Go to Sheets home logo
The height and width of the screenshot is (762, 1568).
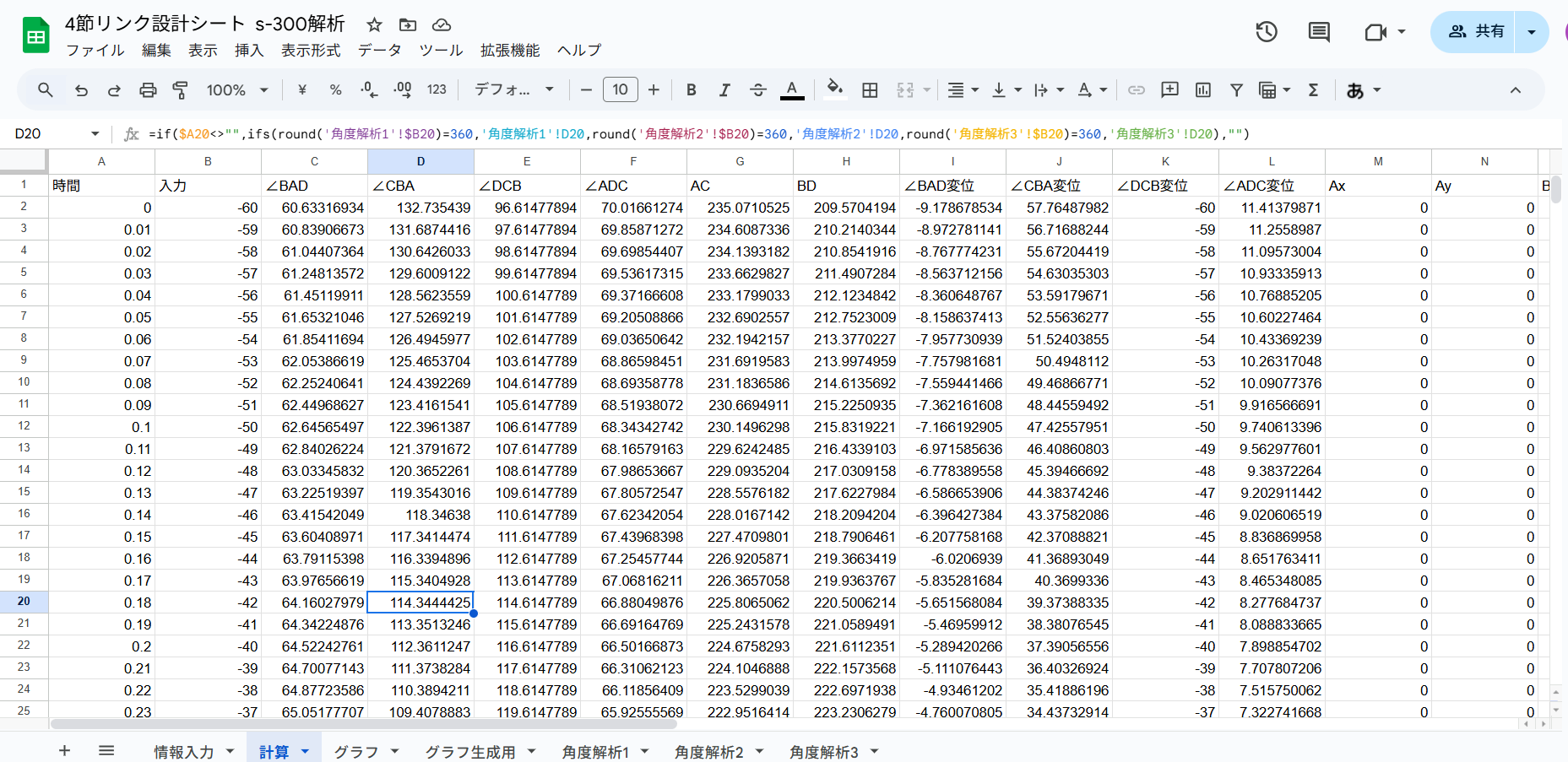[35, 35]
